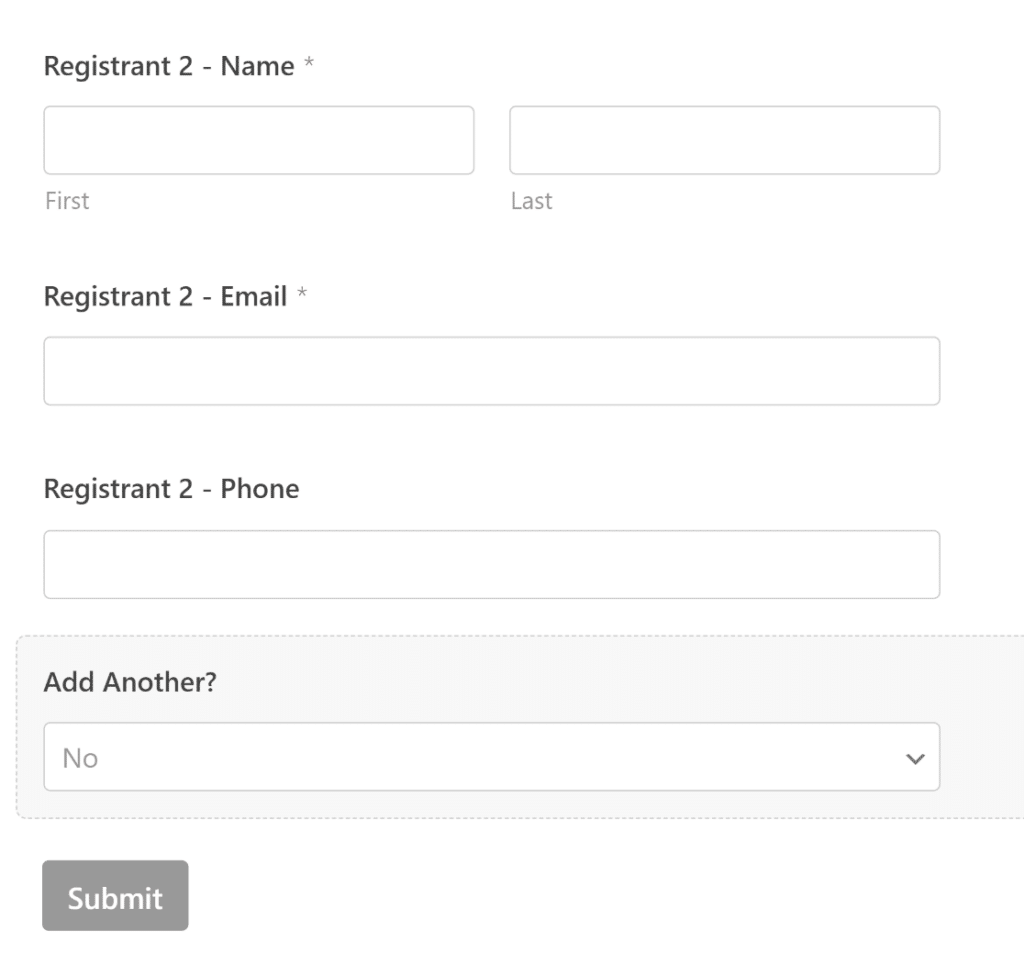
Task: Click the dropdown chevron arrow
Action: pos(916,757)
